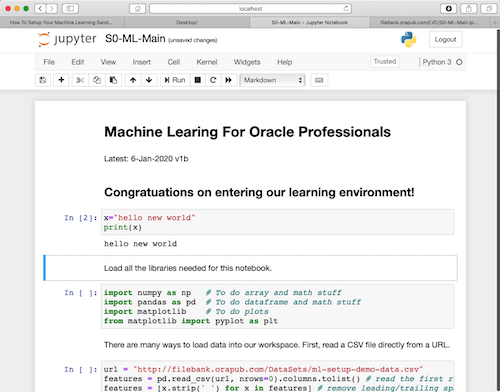Open the Help menu

[285, 62]
